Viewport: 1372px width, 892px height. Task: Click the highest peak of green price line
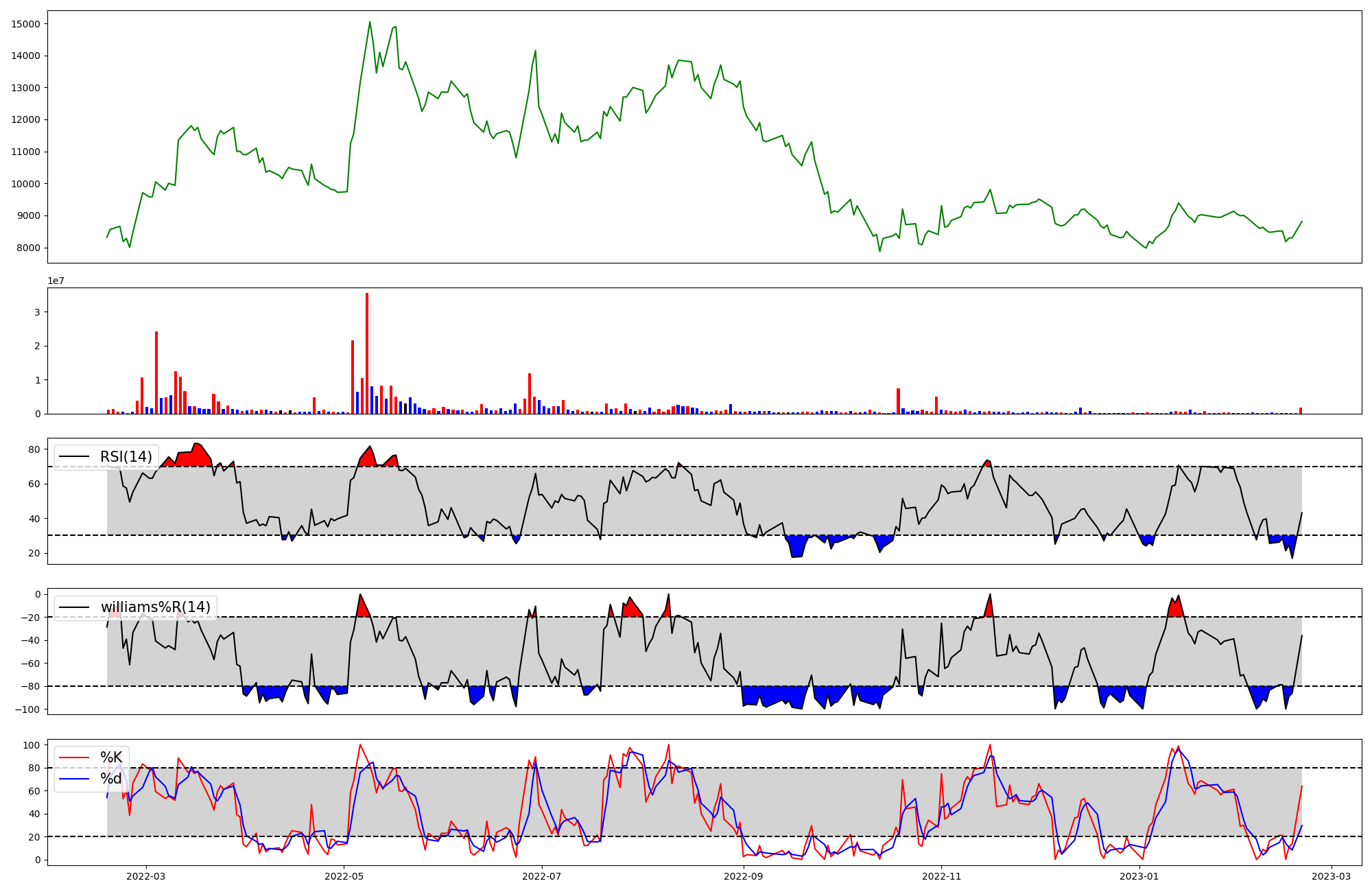tap(370, 22)
